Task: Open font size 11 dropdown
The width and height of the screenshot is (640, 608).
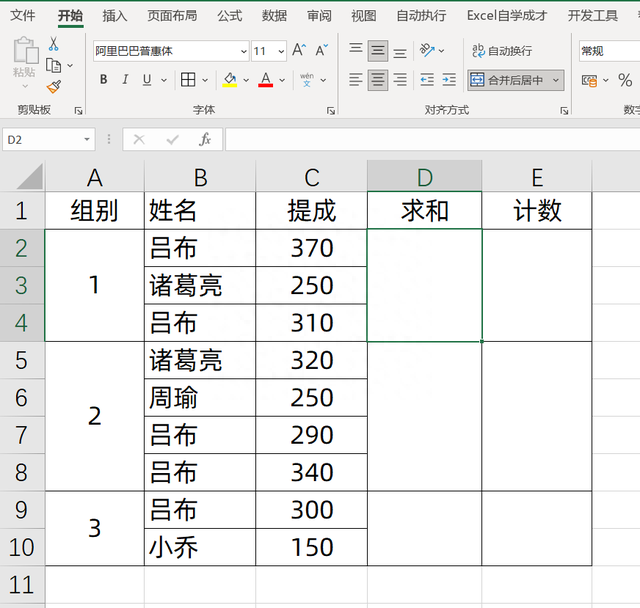Action: (281, 51)
